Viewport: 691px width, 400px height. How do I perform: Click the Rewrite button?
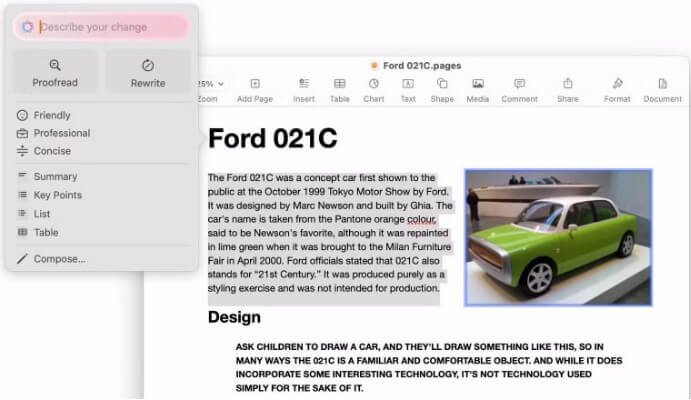point(148,72)
